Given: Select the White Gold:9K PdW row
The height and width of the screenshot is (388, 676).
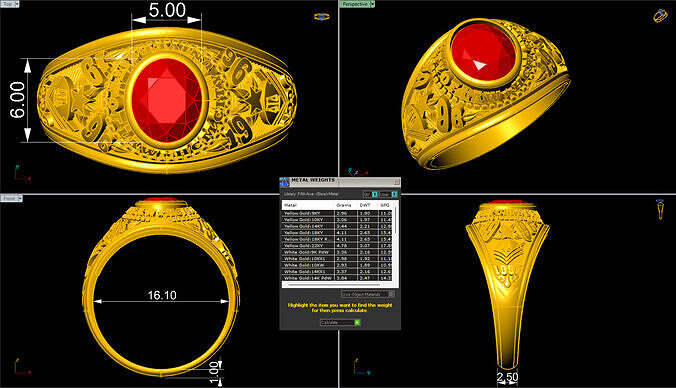Looking at the screenshot, I should click(x=337, y=252).
